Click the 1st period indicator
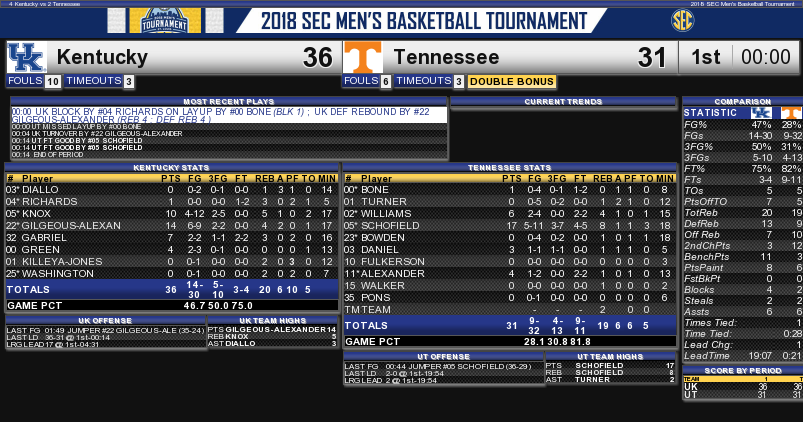The width and height of the screenshot is (803, 422). (706, 57)
